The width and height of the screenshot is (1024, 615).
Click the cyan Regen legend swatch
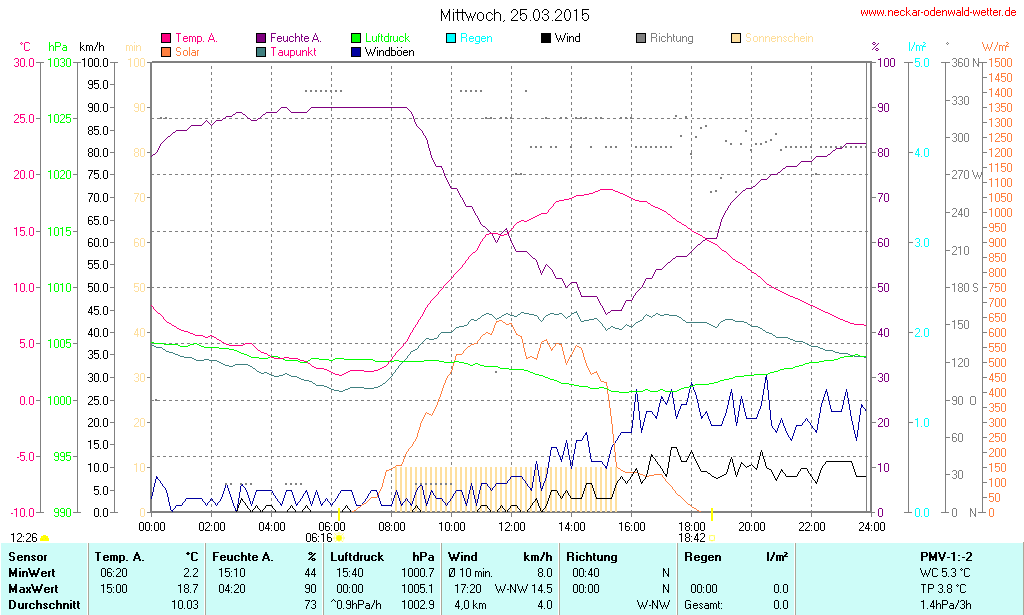pos(451,38)
